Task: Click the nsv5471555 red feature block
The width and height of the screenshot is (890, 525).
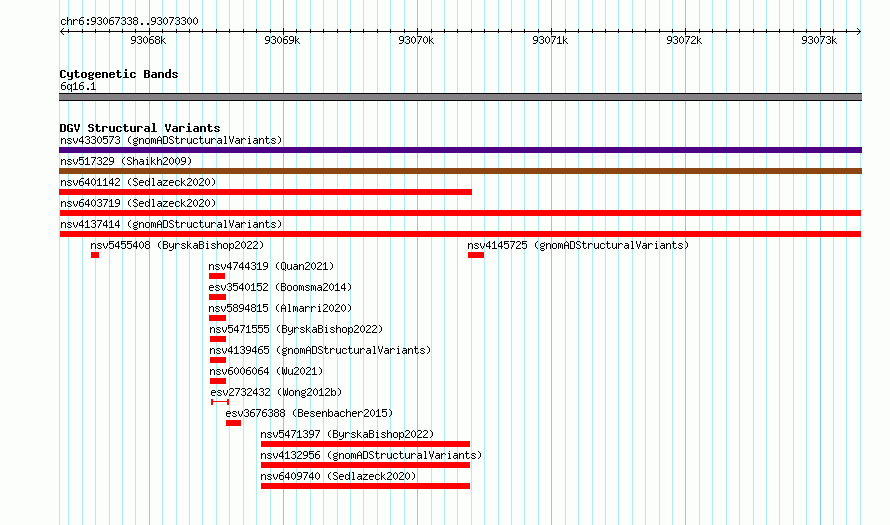Action: coord(218,339)
